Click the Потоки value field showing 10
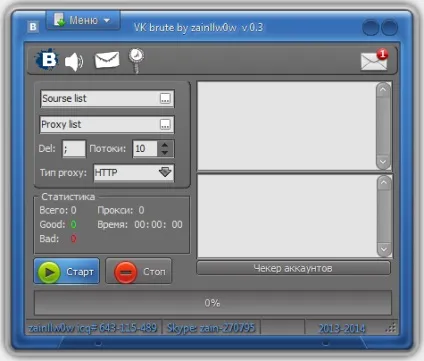Viewport: 424px width, 361px height. click(x=145, y=148)
